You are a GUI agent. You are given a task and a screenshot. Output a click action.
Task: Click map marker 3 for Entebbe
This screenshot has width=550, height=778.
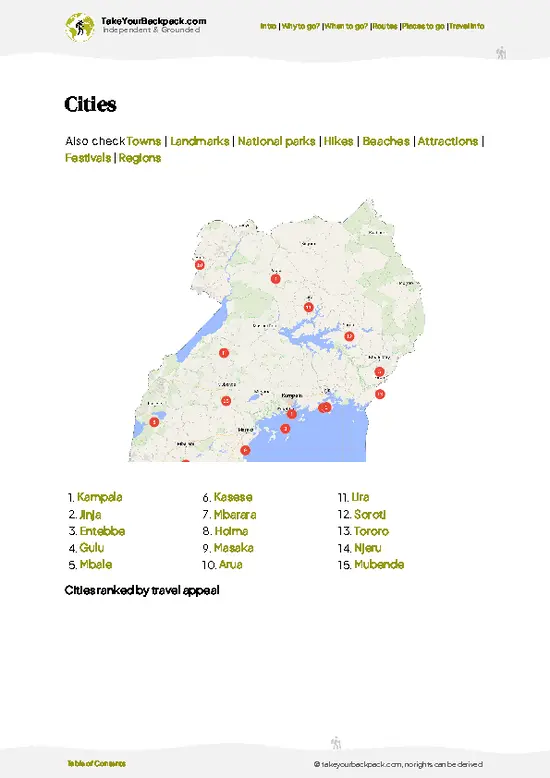285,428
